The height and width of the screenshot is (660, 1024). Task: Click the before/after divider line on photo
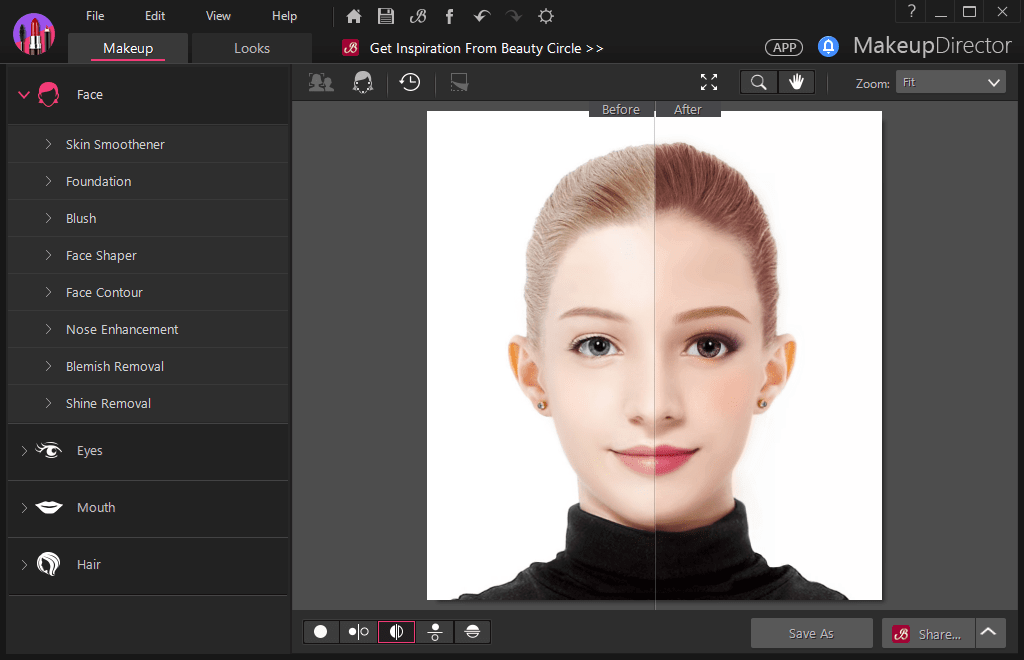tap(655, 350)
